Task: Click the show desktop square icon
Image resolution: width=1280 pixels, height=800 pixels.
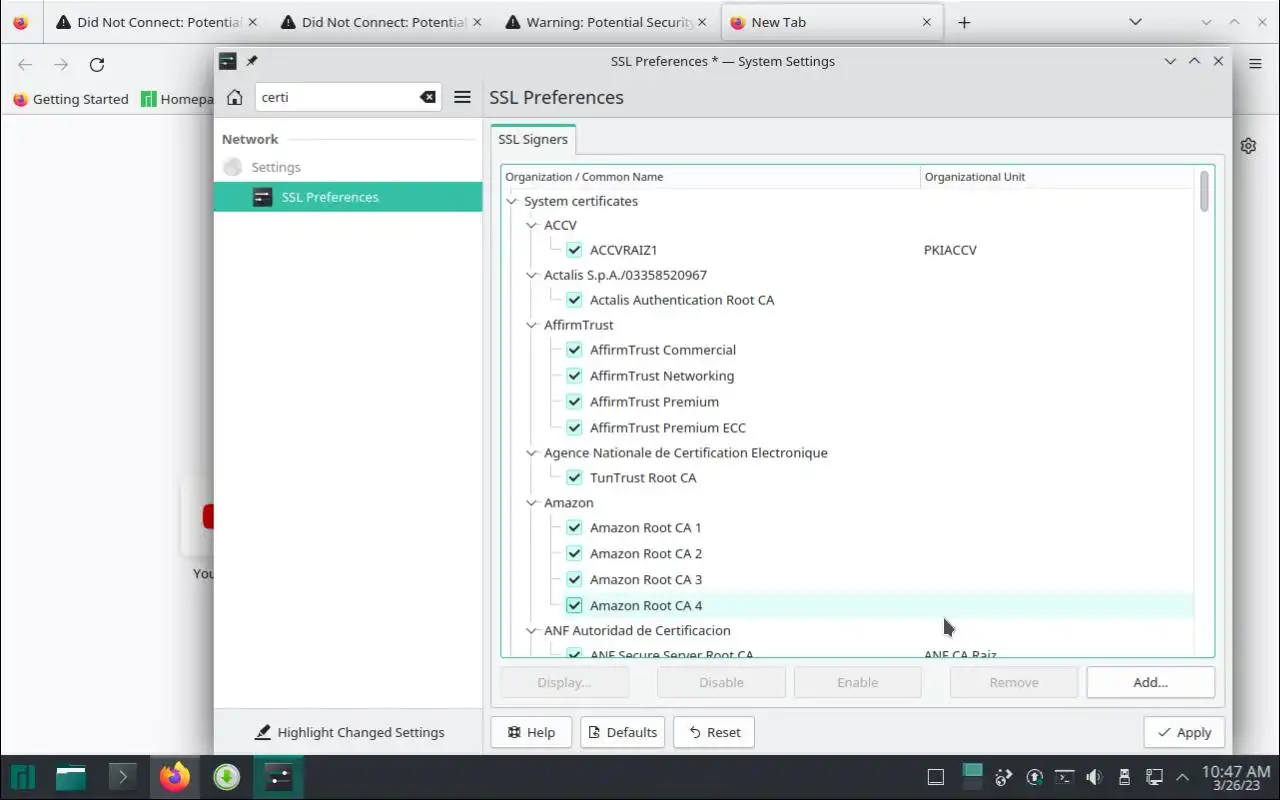Action: tap(936, 777)
